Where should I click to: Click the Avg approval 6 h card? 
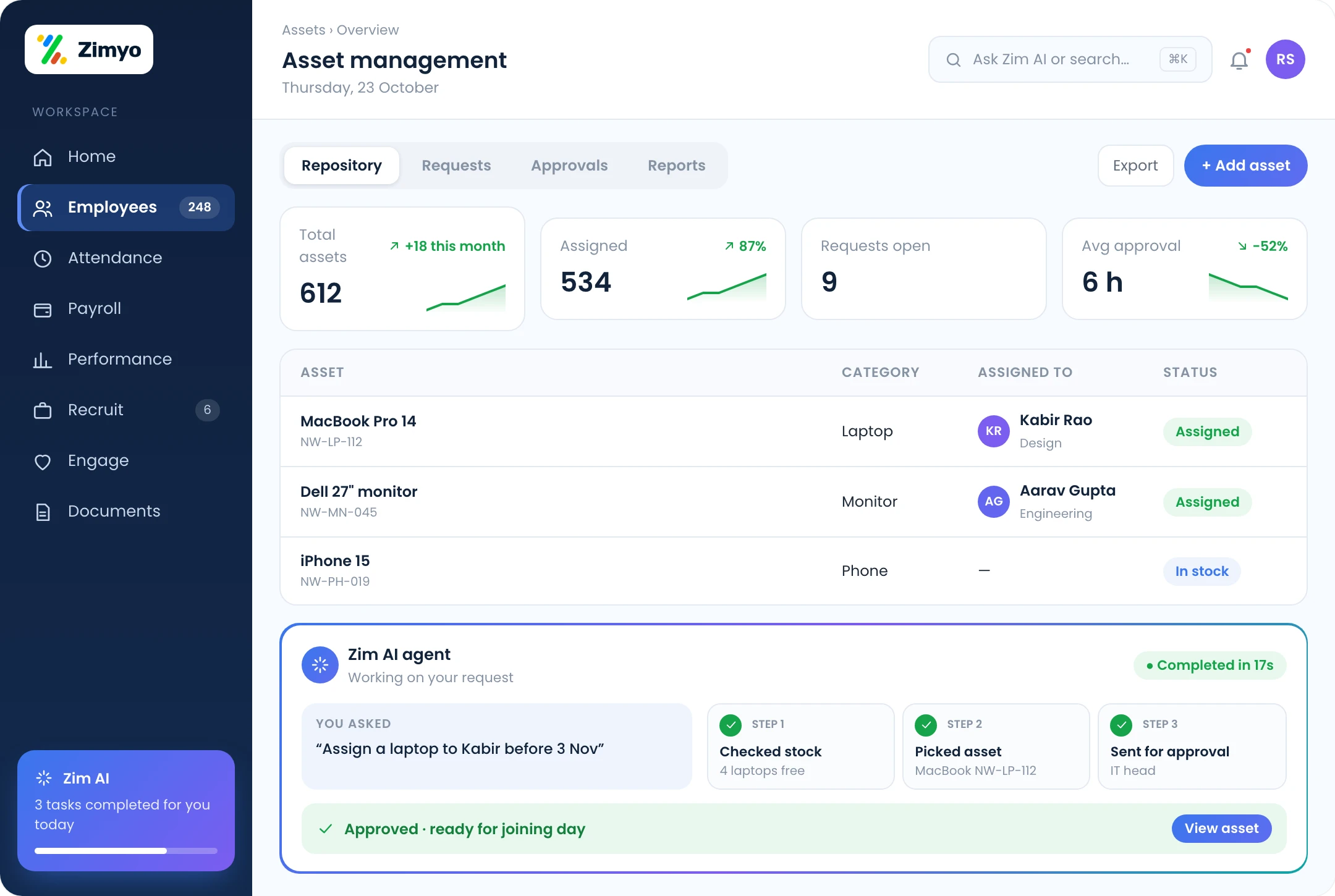(x=1185, y=269)
